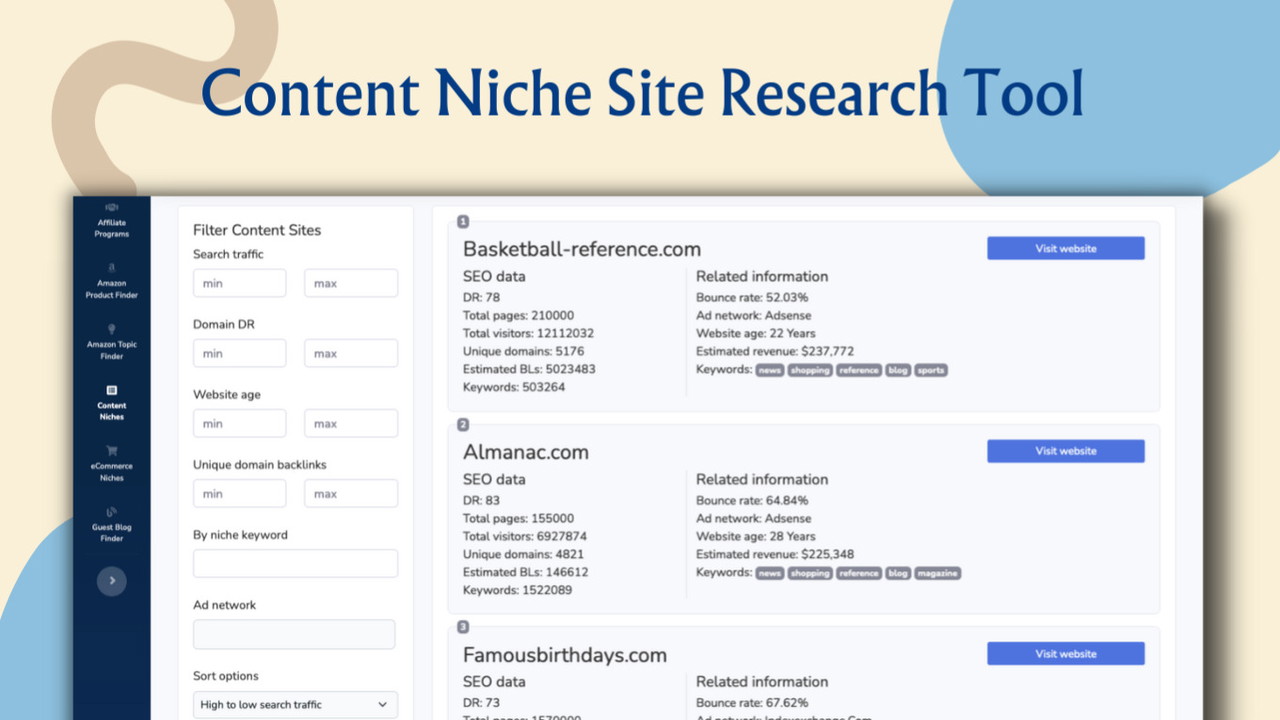Open Amazon Product Finder icon
Screen dimensions: 1280x720
[112, 268]
